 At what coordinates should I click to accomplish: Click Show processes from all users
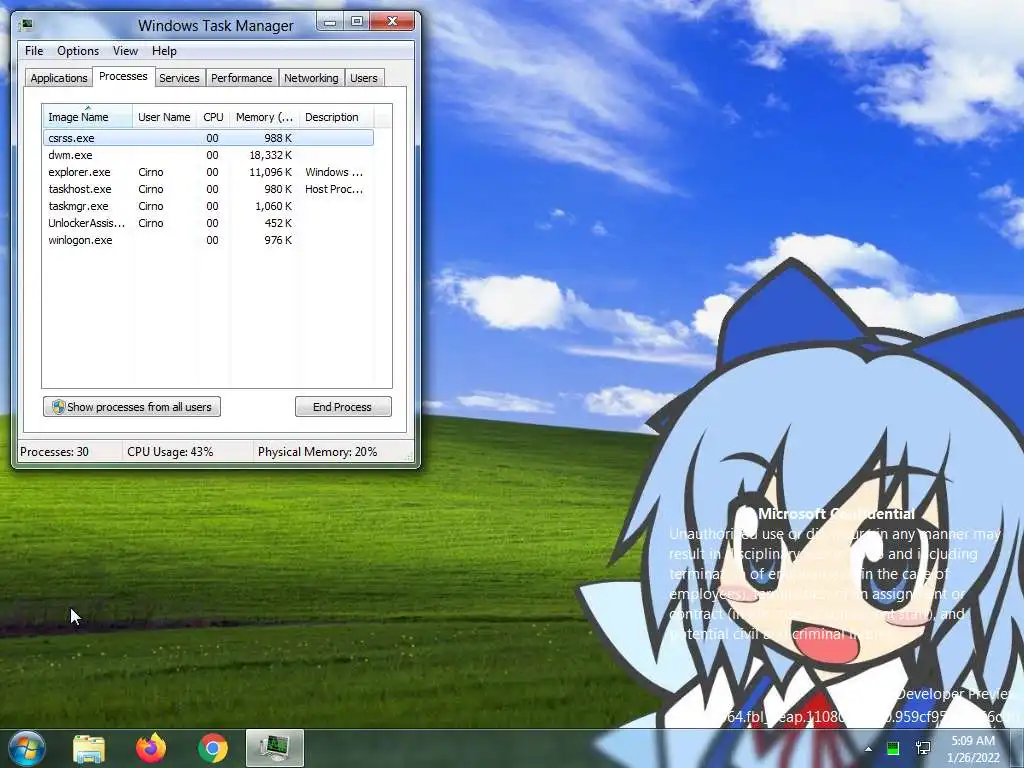(132, 407)
